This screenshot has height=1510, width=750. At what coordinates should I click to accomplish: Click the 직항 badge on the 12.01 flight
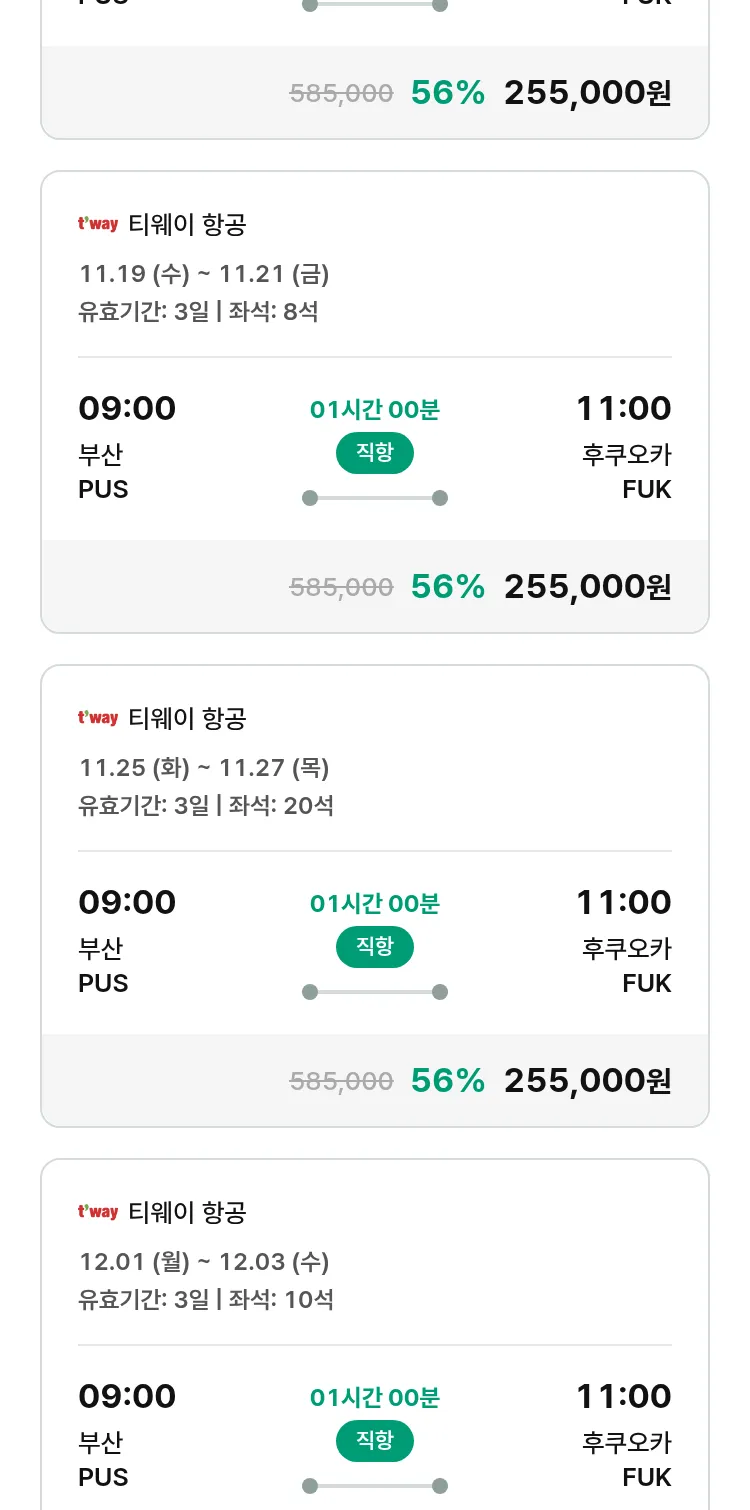point(375,1441)
